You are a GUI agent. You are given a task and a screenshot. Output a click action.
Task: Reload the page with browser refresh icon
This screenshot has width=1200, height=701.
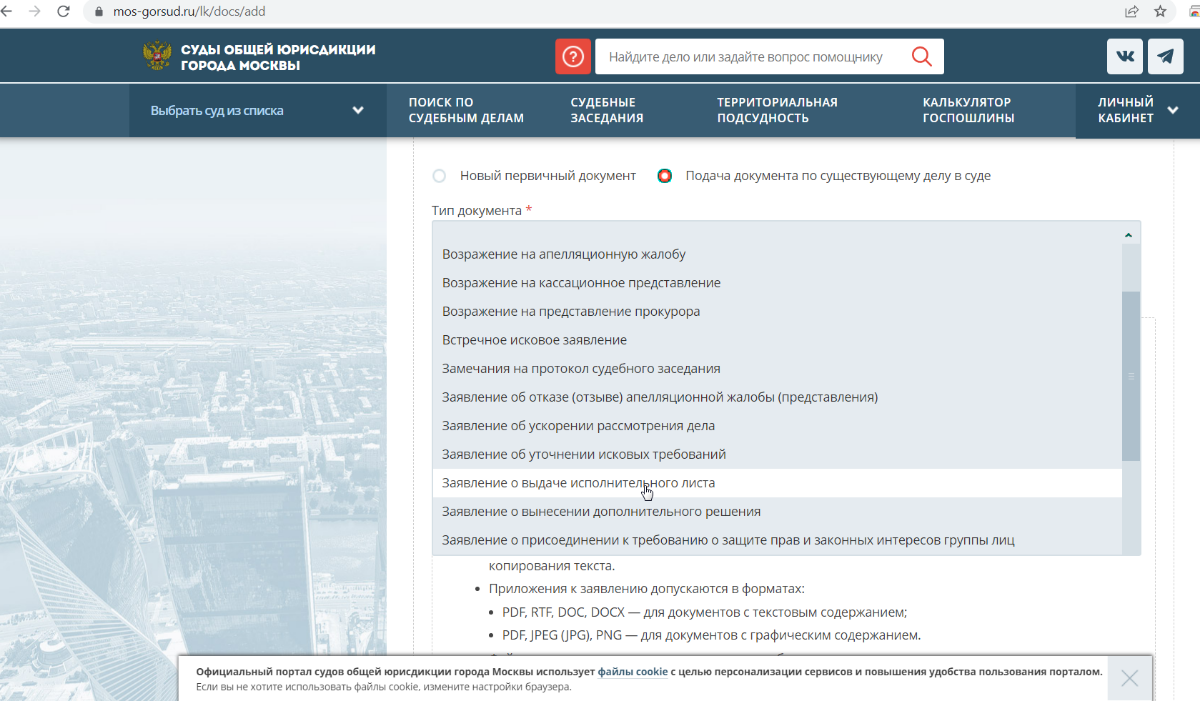(64, 12)
